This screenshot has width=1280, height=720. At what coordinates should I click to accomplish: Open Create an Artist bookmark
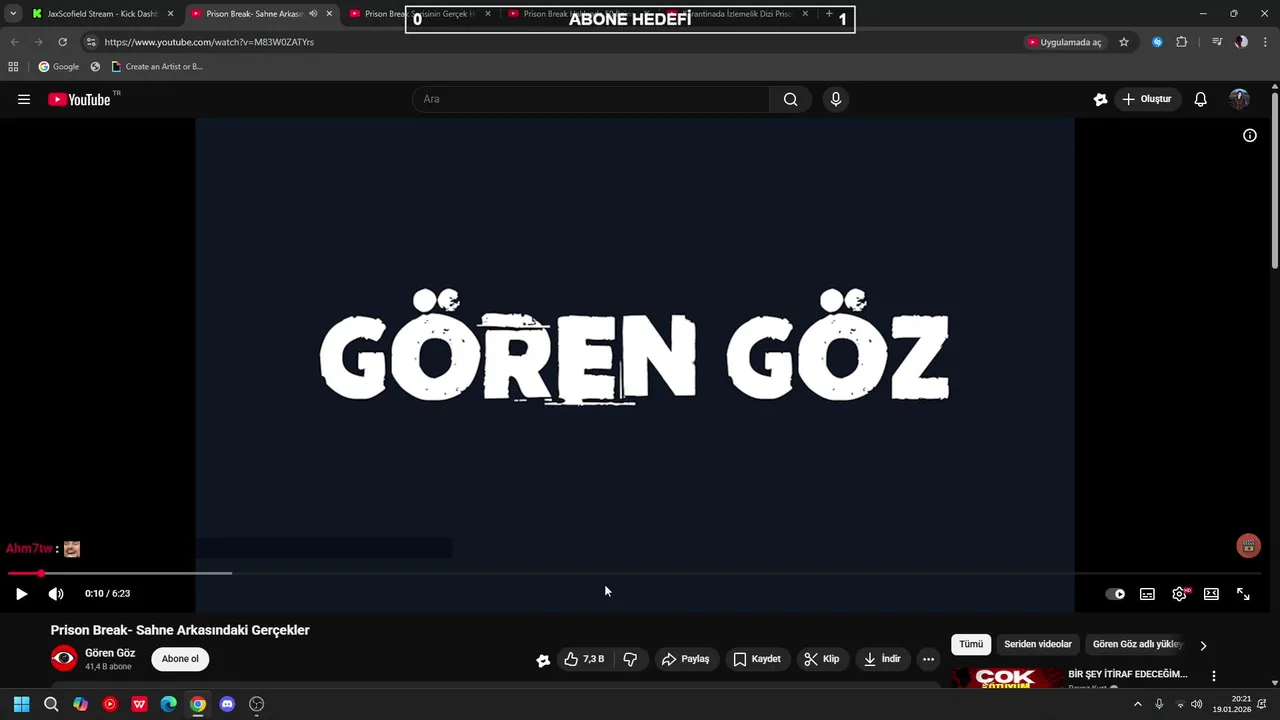(157, 67)
